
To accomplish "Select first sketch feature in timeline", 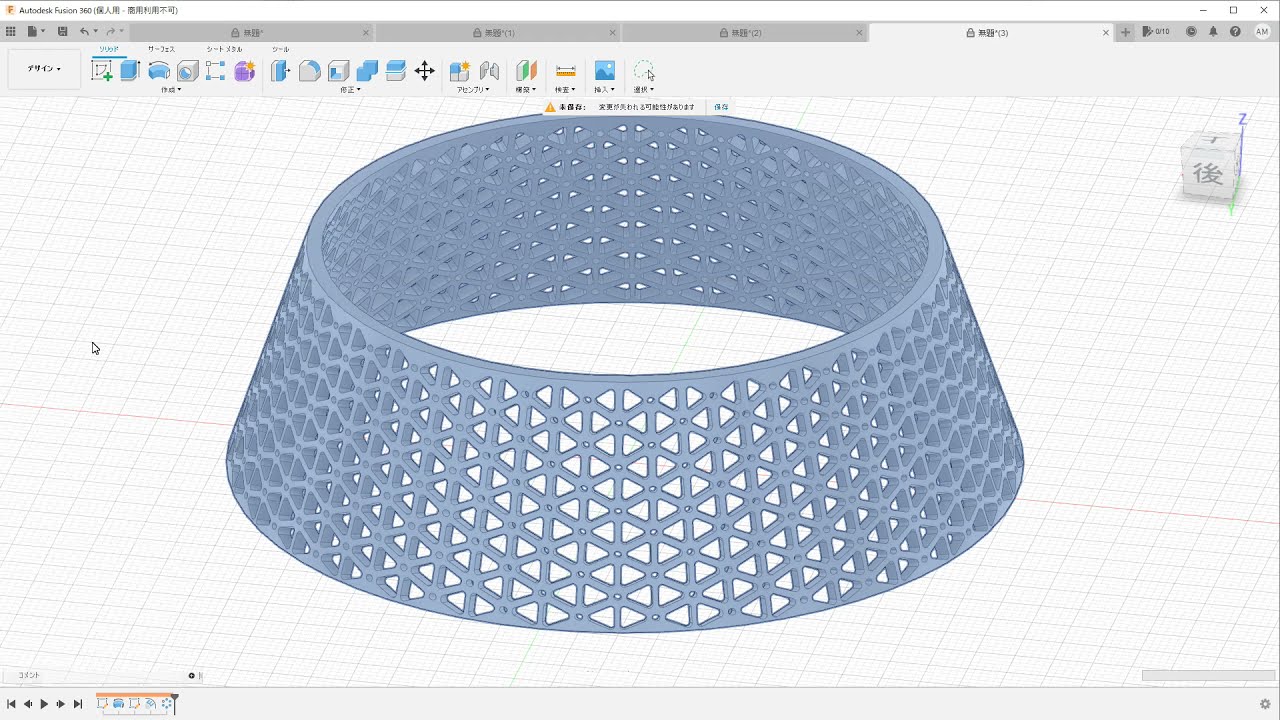I will point(102,704).
